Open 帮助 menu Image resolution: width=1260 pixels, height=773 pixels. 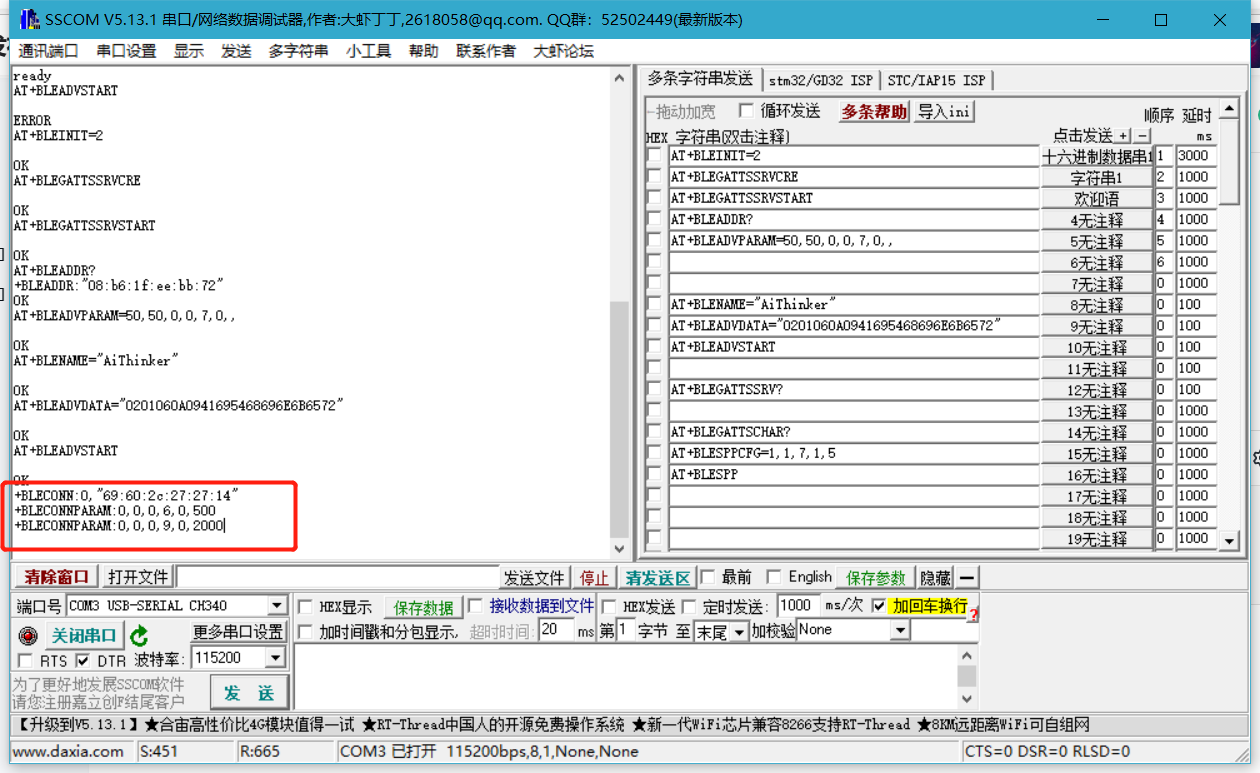coord(424,51)
